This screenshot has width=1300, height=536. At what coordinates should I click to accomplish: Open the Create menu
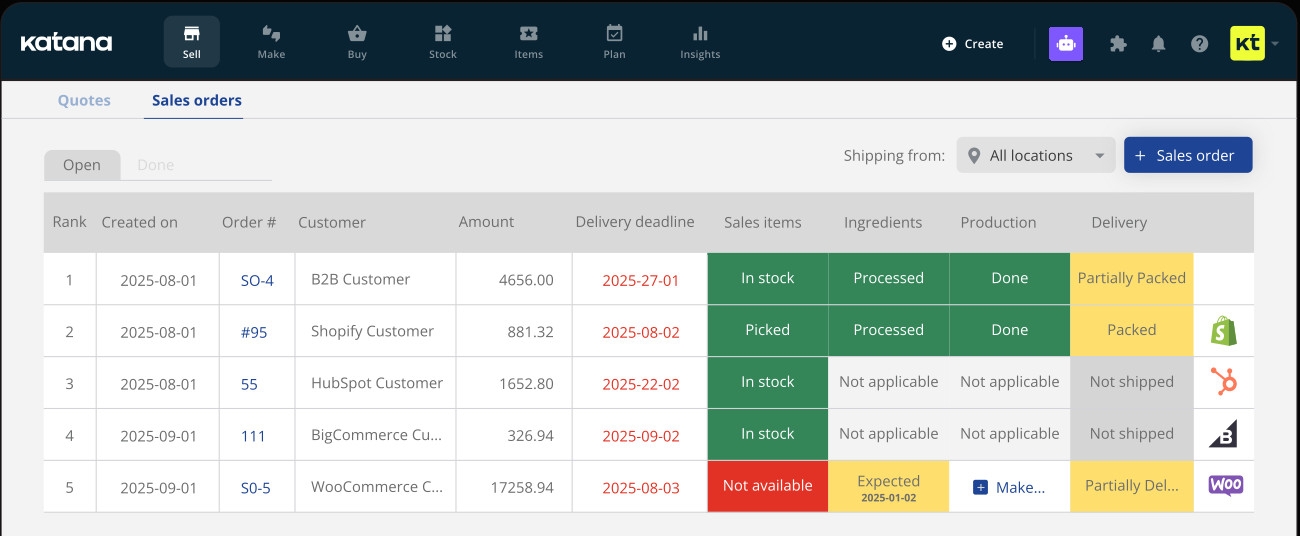pyautogui.click(x=973, y=44)
